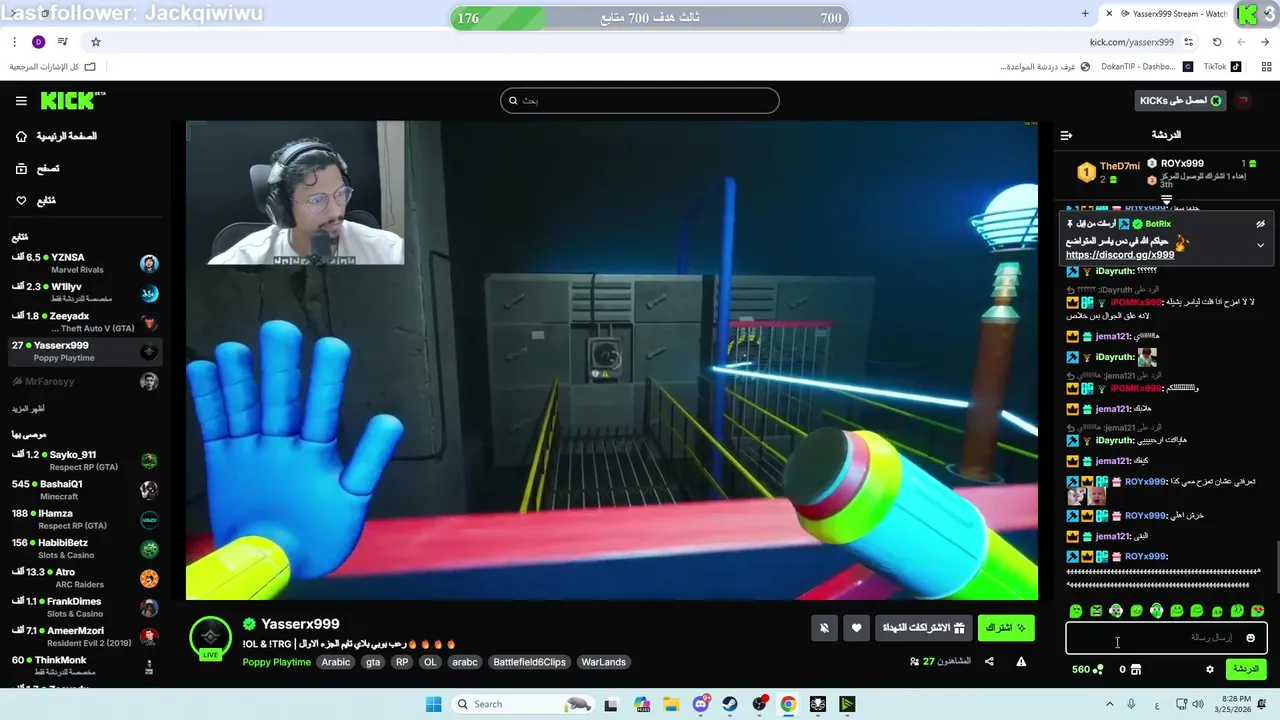Viewport: 1280px width, 720px height.
Task: Open TikTok bookmark
Action: (x=1222, y=67)
